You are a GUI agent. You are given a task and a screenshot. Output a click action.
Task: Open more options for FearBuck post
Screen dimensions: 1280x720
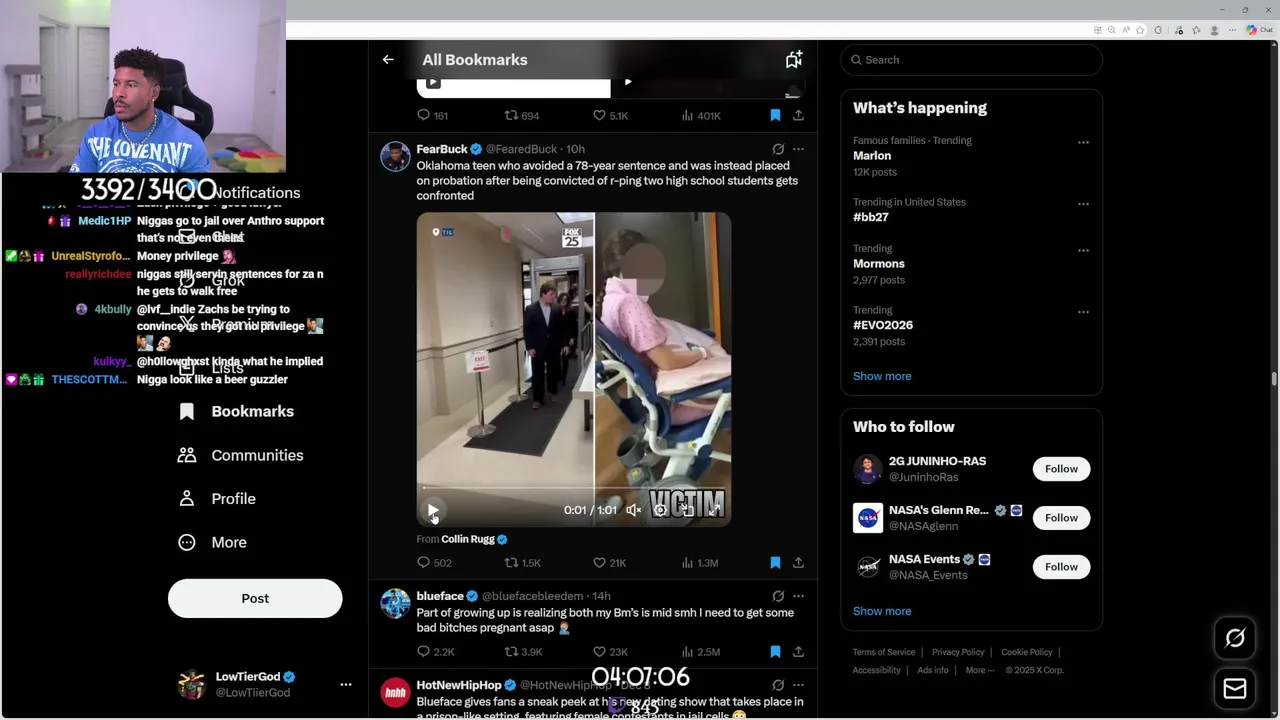[x=798, y=149]
